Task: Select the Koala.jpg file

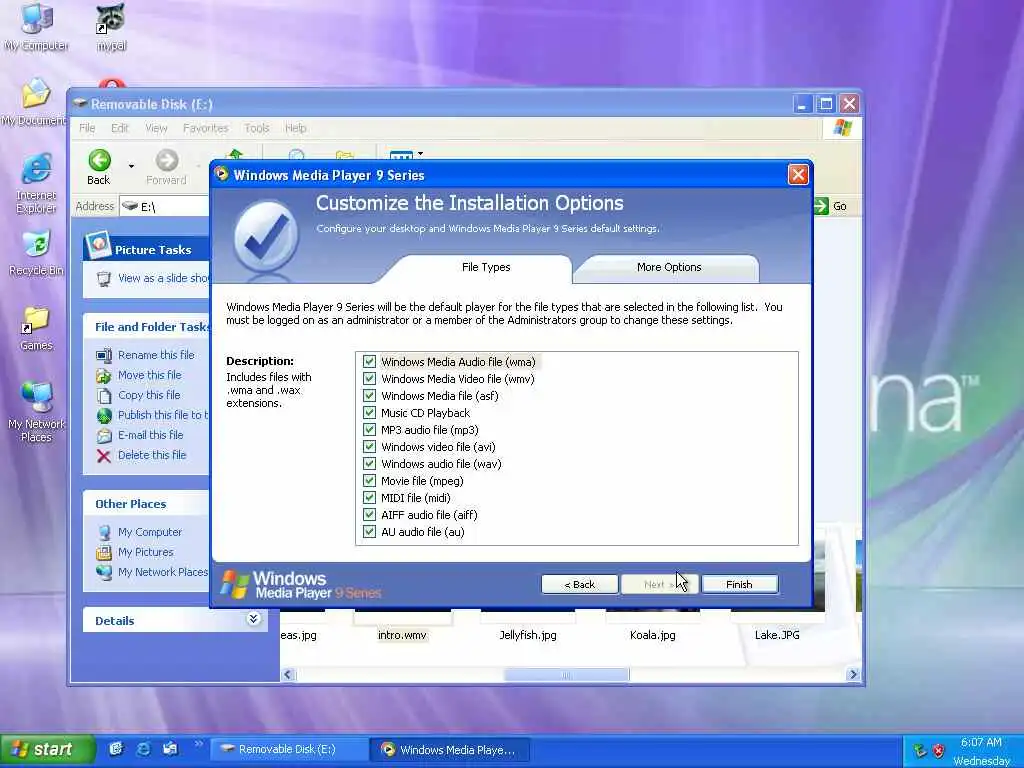Action: [x=652, y=635]
